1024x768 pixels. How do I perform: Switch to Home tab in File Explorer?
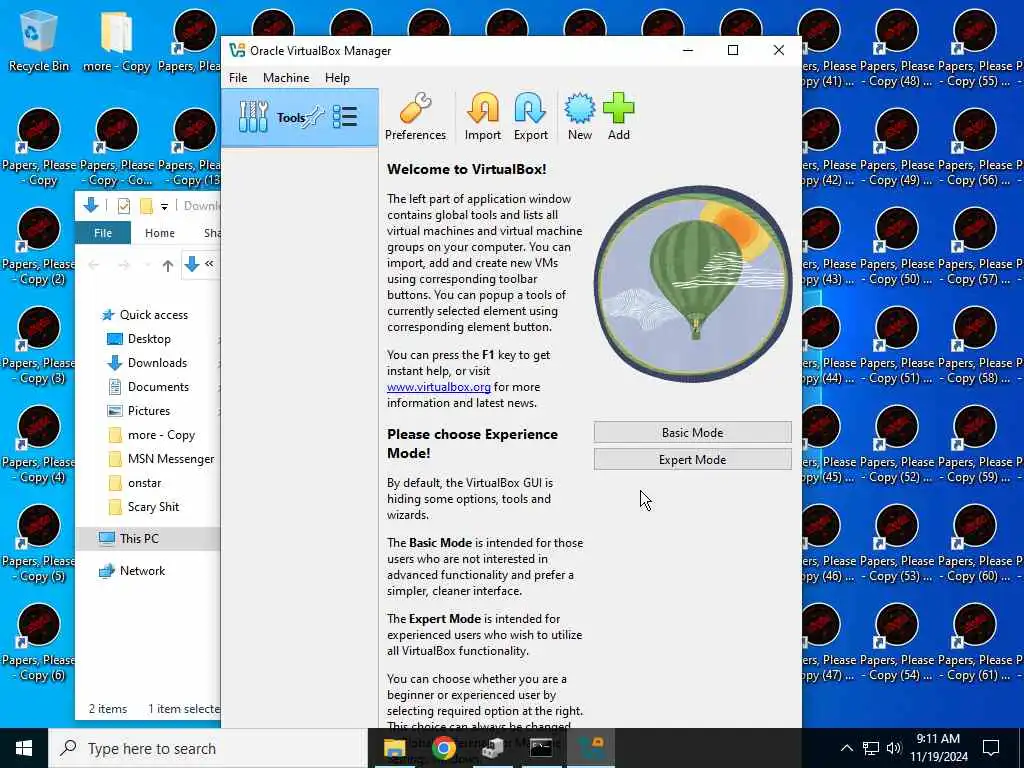159,233
